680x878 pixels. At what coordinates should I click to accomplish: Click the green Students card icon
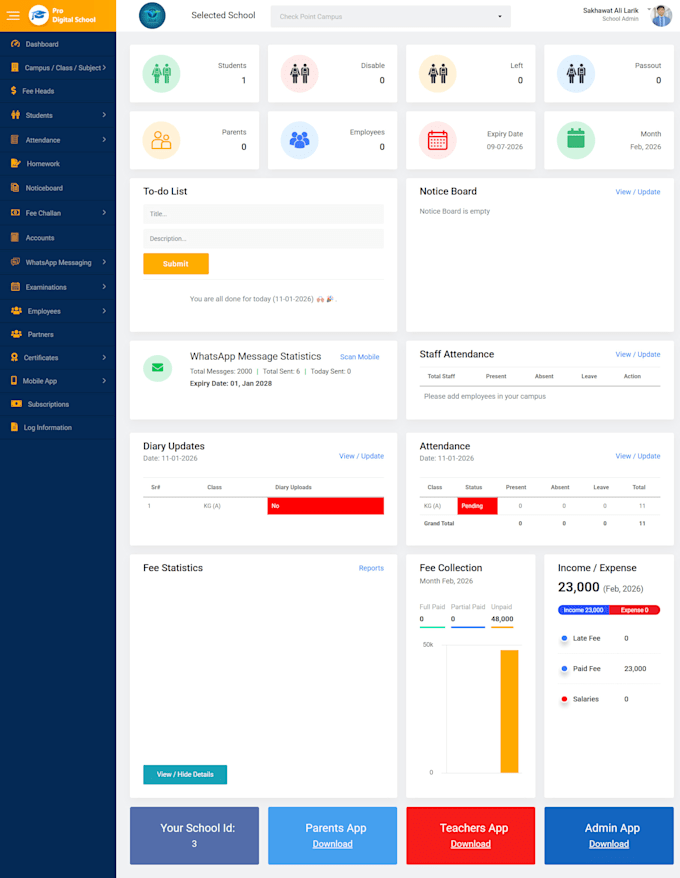161,73
